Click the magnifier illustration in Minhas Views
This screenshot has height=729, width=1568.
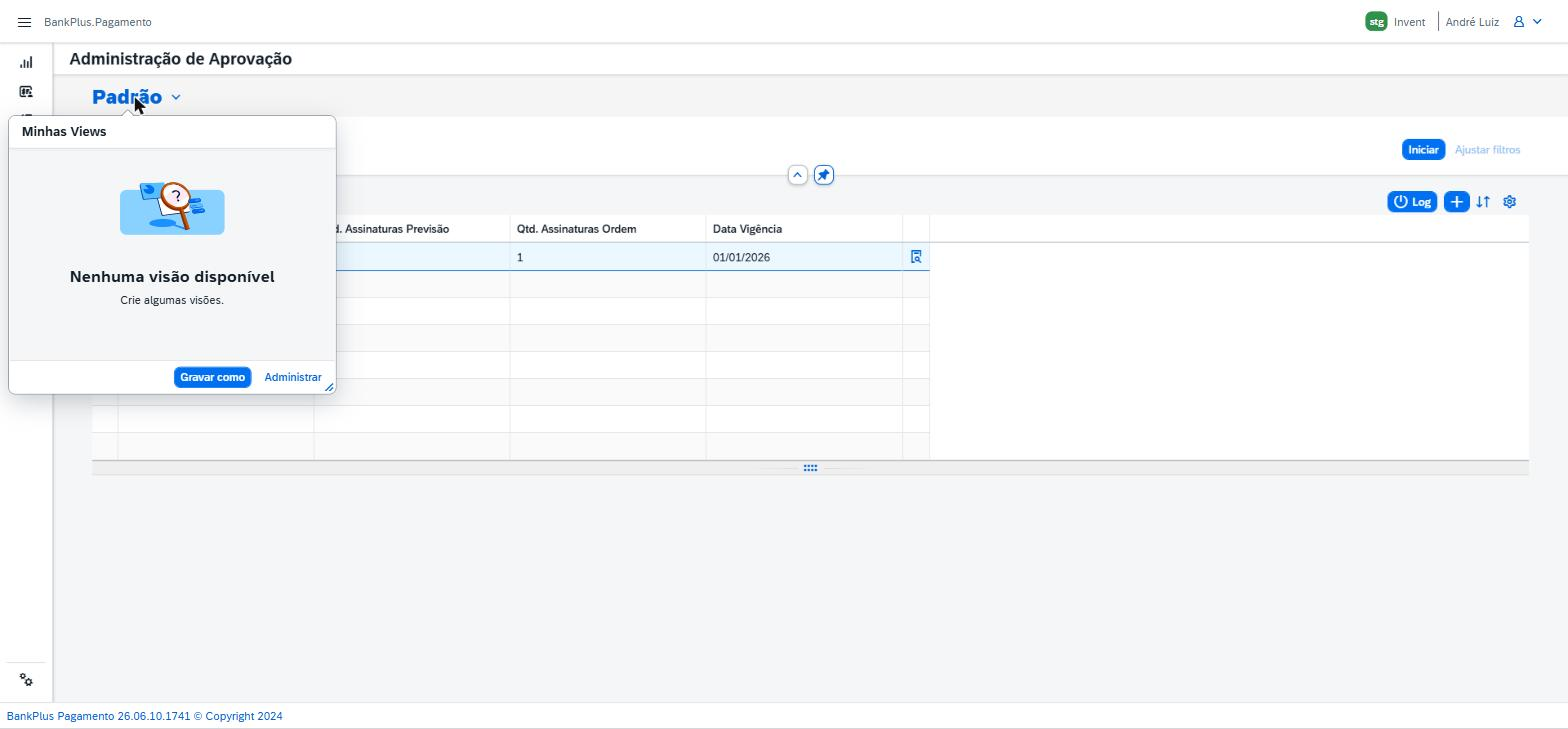[172, 208]
